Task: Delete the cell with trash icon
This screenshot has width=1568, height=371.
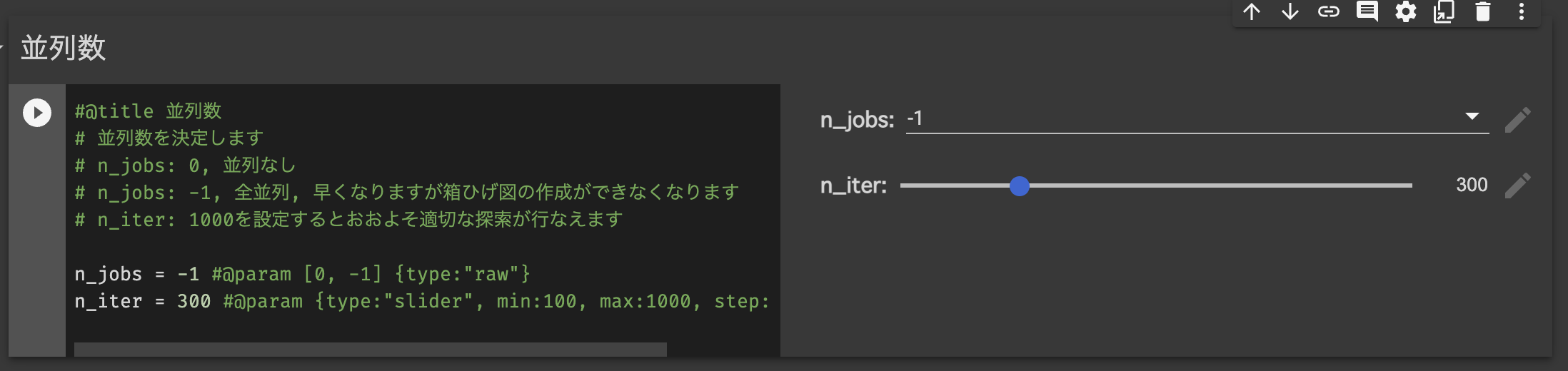Action: point(1483,12)
